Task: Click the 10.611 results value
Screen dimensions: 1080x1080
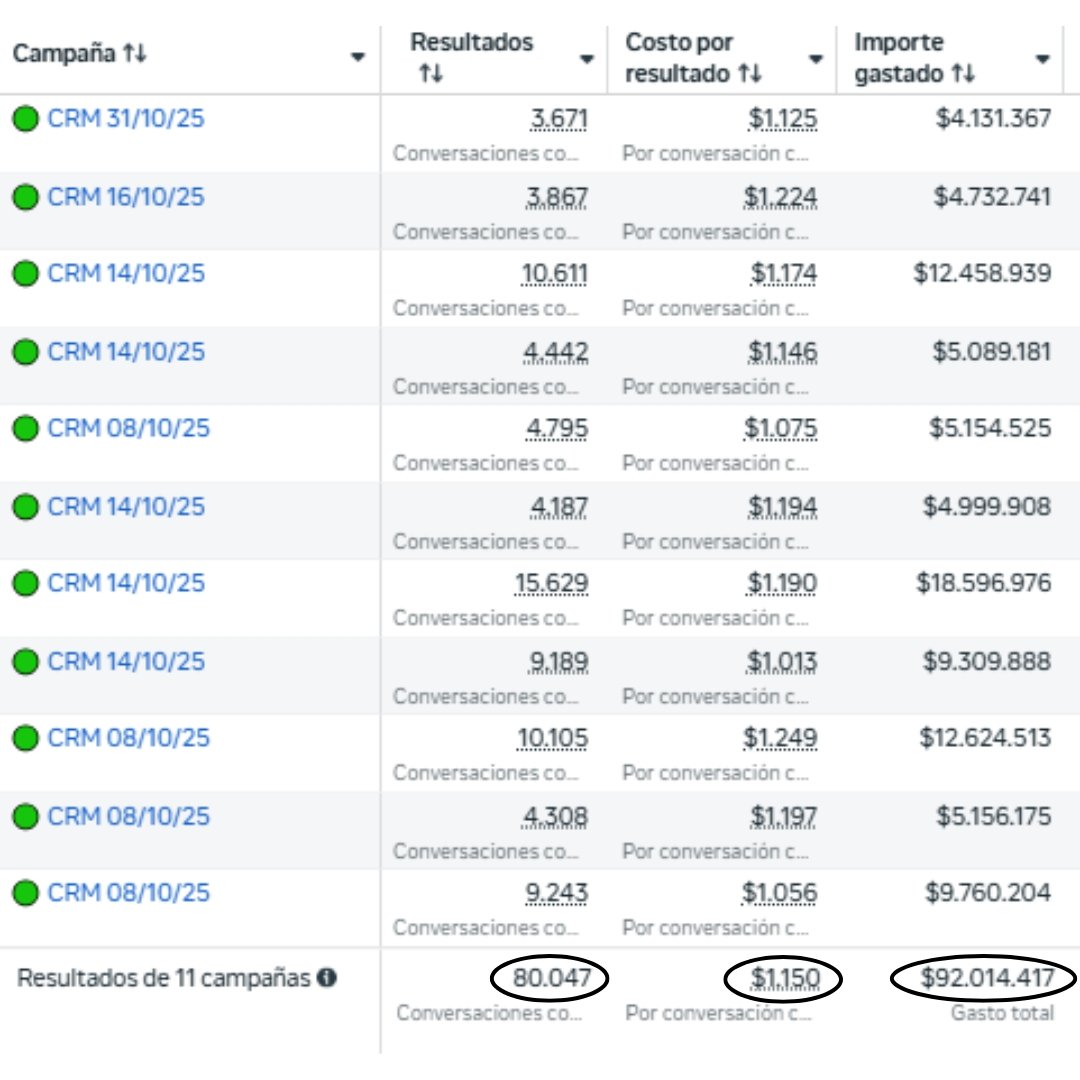Action: (554, 274)
